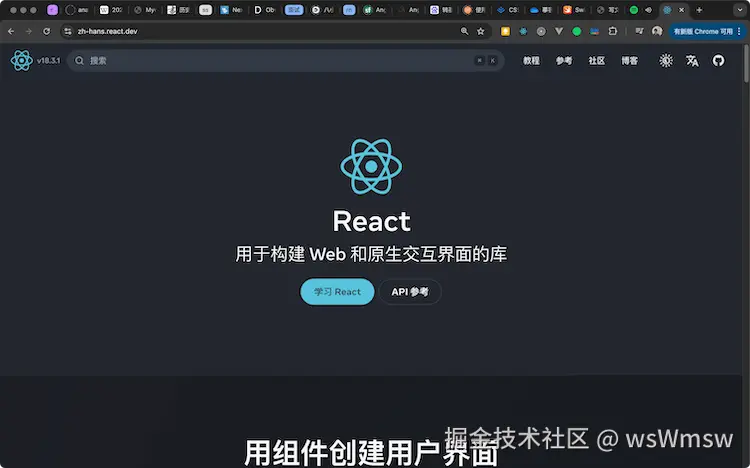Click the v18.3.1 version label
The image size is (750, 468).
[x=49, y=60]
